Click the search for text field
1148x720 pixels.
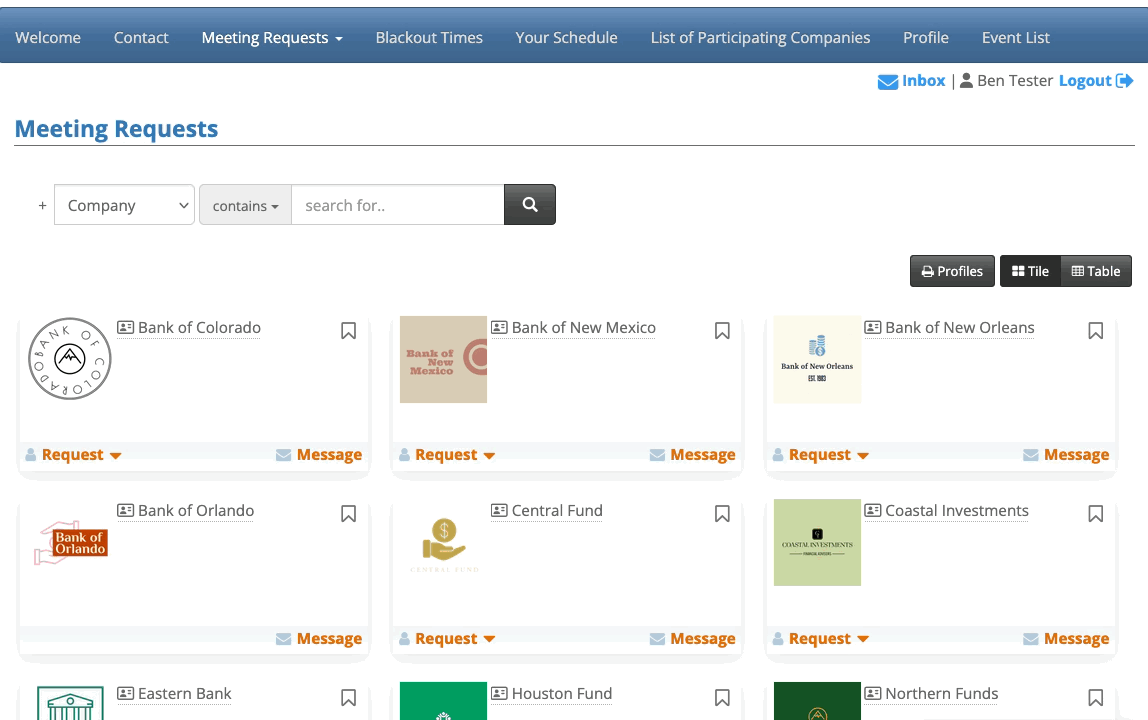pos(397,205)
